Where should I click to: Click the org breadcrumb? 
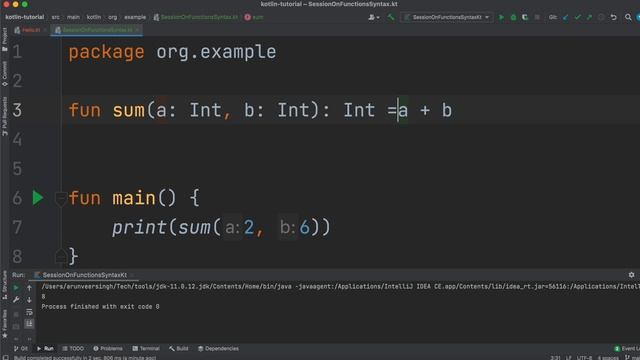[113, 17]
